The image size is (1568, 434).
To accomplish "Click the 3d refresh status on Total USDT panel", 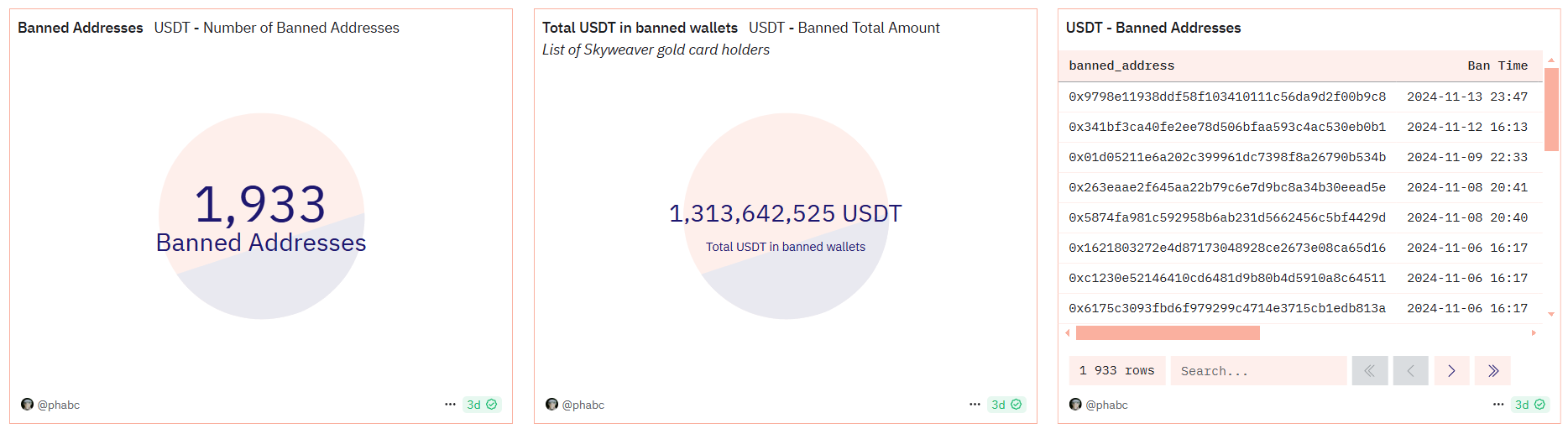I will (1006, 405).
